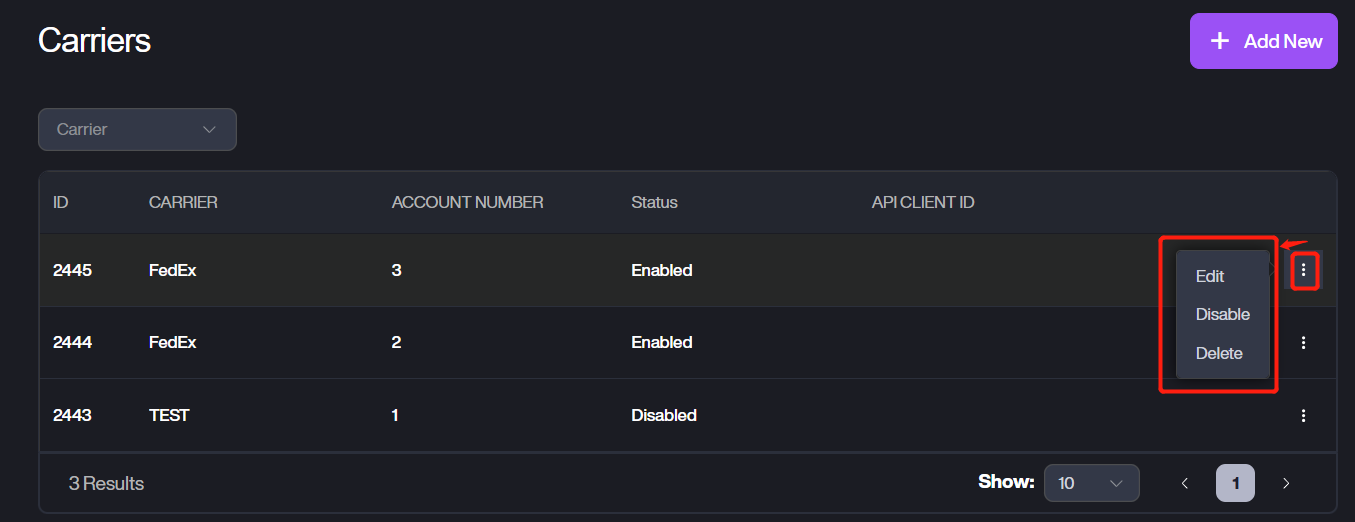Go to next page arrow
The image size is (1355, 522).
click(1286, 483)
